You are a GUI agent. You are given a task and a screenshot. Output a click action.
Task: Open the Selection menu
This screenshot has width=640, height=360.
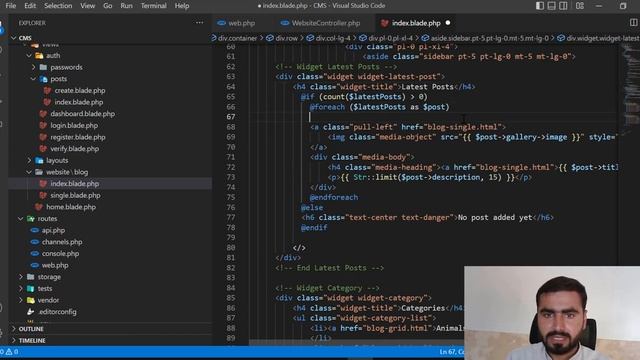(58, 6)
